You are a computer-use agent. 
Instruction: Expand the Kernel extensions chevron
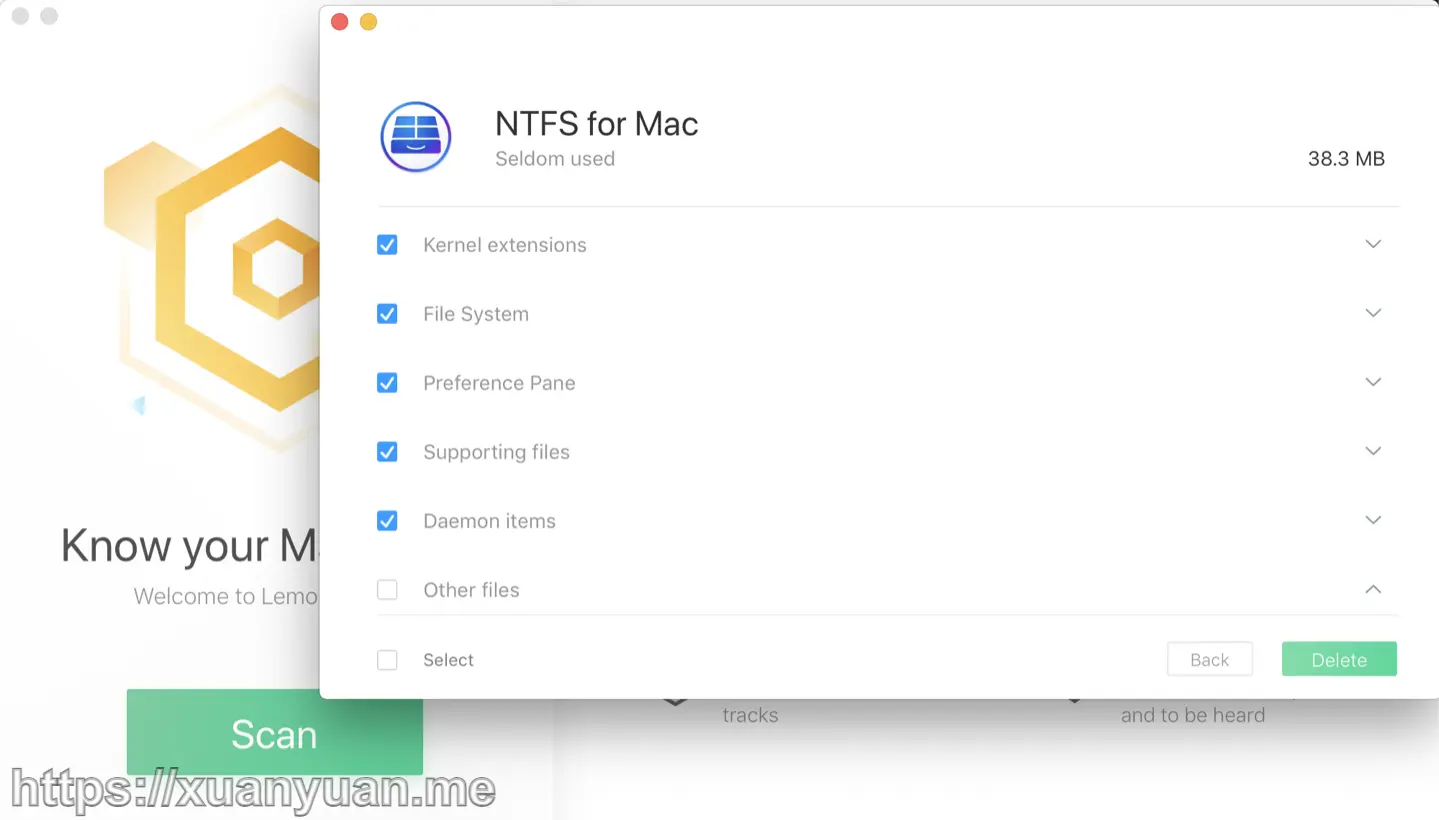coord(1373,244)
